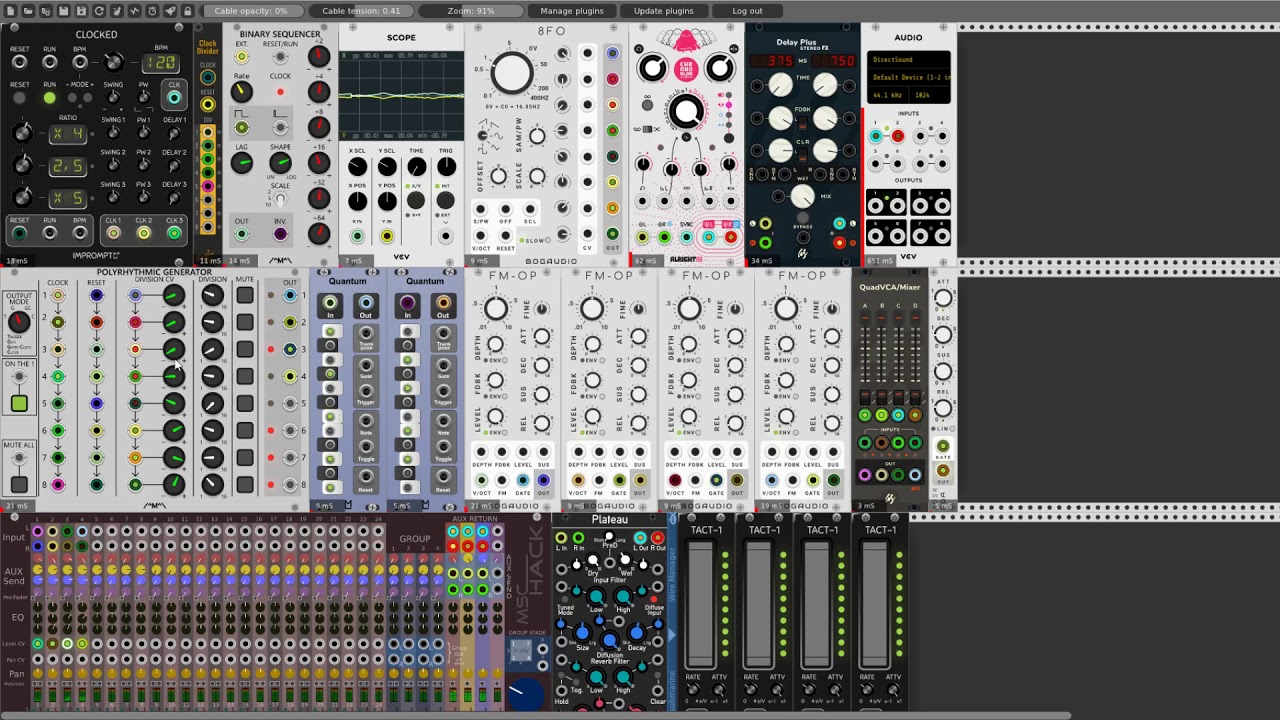Click the first FM-OP large ratio knob
Viewport: 1280px width, 720px height.
point(495,310)
